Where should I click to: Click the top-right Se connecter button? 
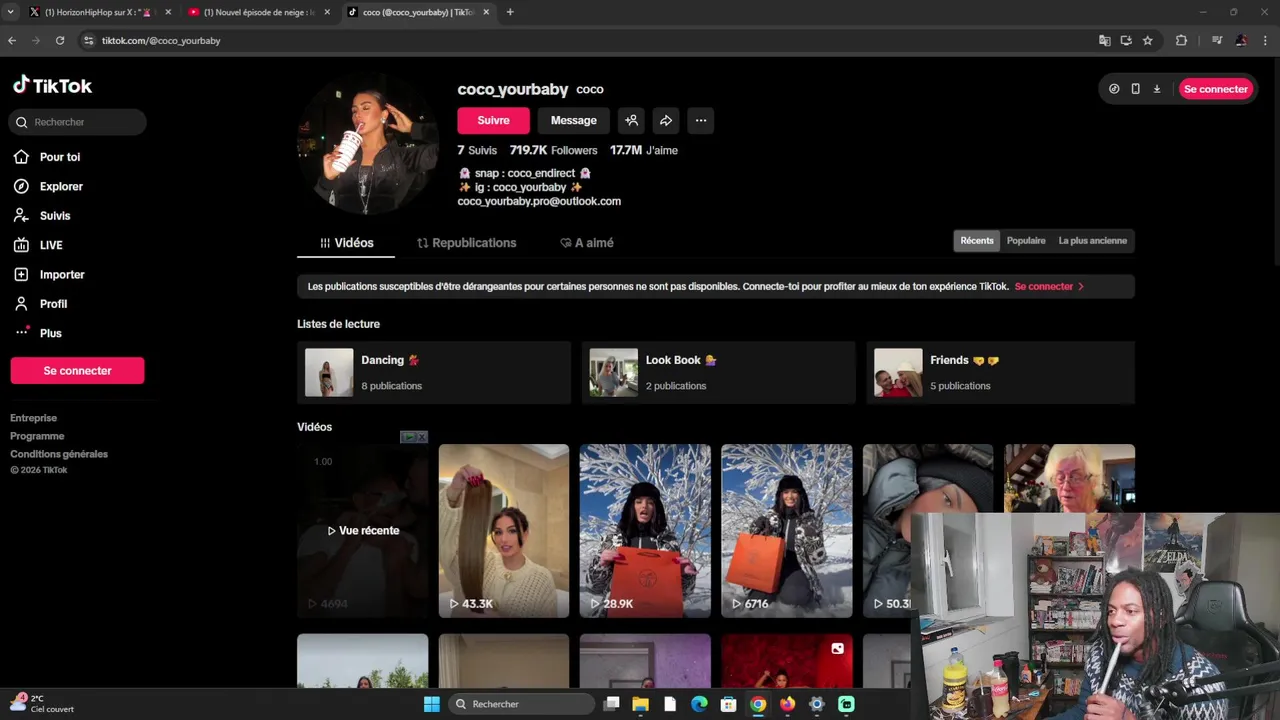(1215, 89)
